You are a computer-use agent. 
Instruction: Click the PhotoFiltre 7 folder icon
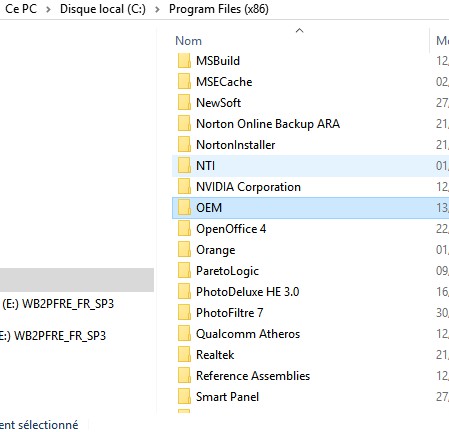pyautogui.click(x=184, y=313)
